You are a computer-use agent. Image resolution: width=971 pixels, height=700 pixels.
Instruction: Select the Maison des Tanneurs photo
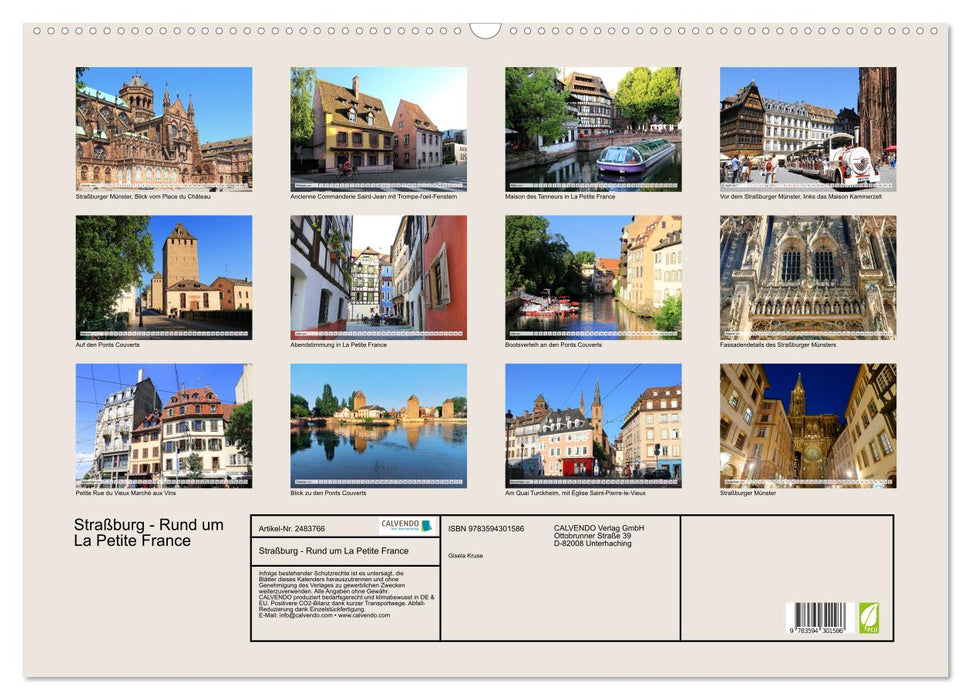593,129
